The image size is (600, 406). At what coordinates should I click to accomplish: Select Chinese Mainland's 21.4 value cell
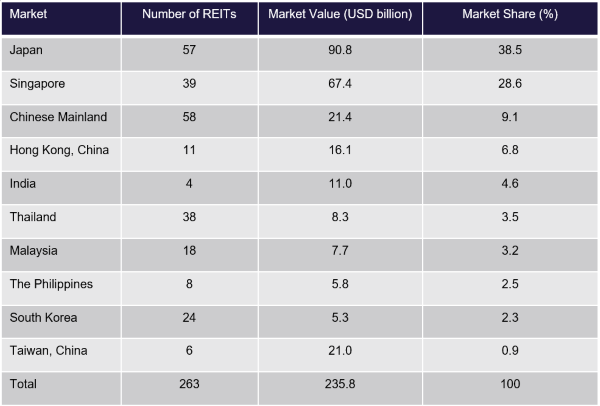(340, 117)
